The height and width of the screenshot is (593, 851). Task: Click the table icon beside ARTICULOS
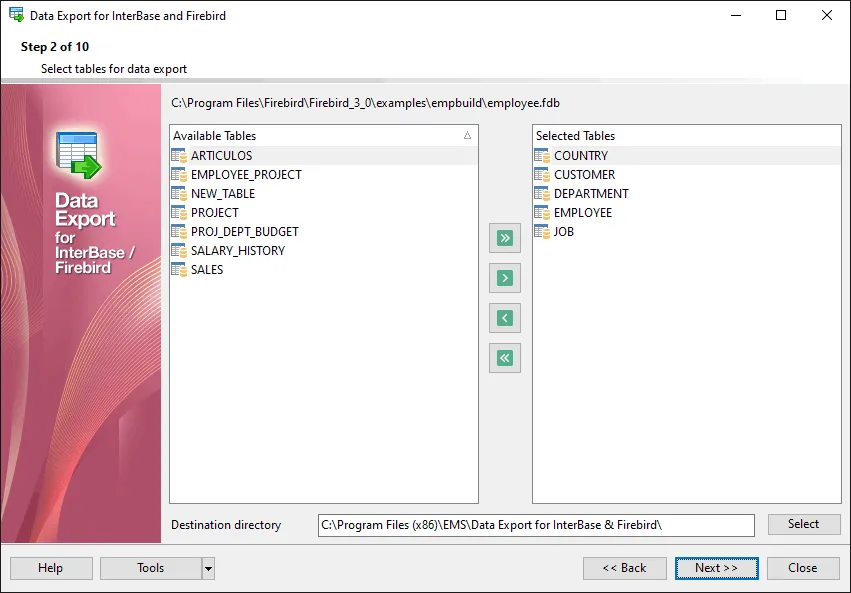click(179, 156)
